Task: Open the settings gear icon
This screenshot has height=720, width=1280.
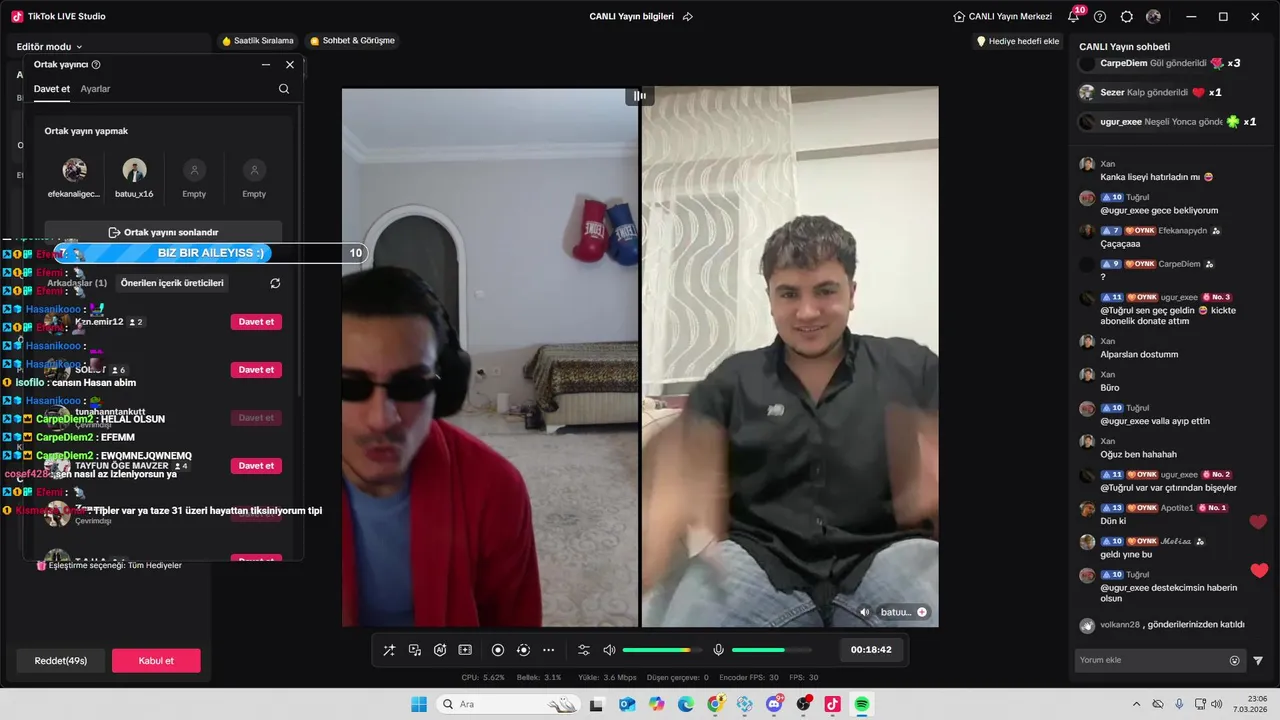Action: click(x=1127, y=17)
